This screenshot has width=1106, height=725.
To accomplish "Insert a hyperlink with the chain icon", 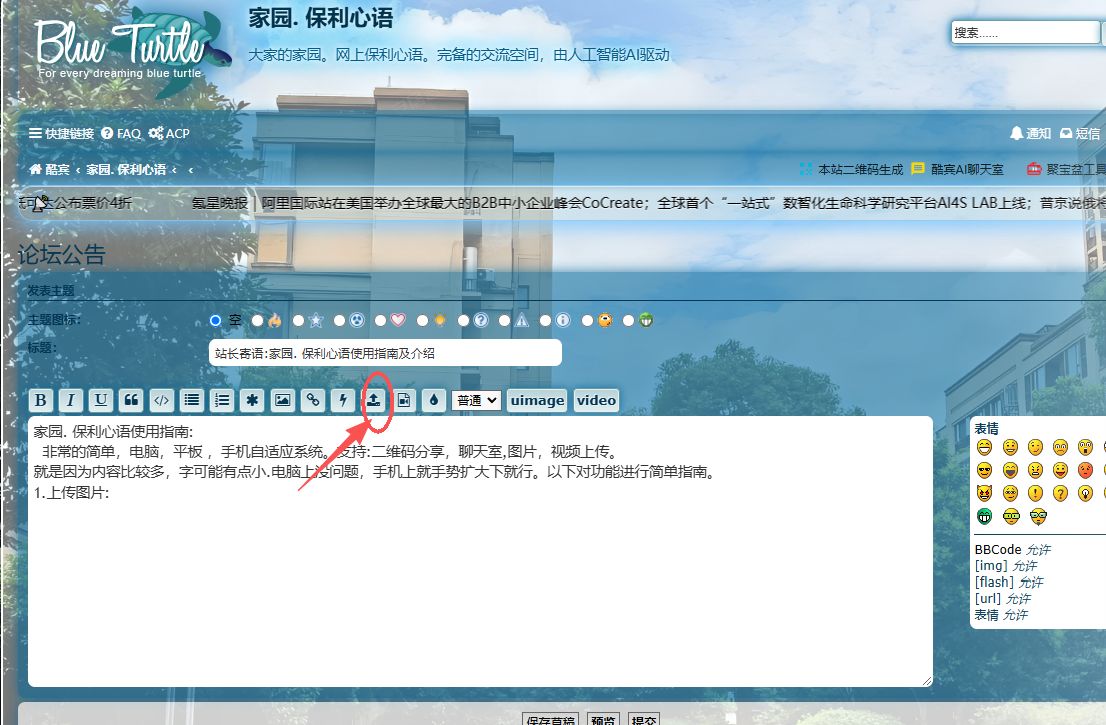I will [x=312, y=400].
